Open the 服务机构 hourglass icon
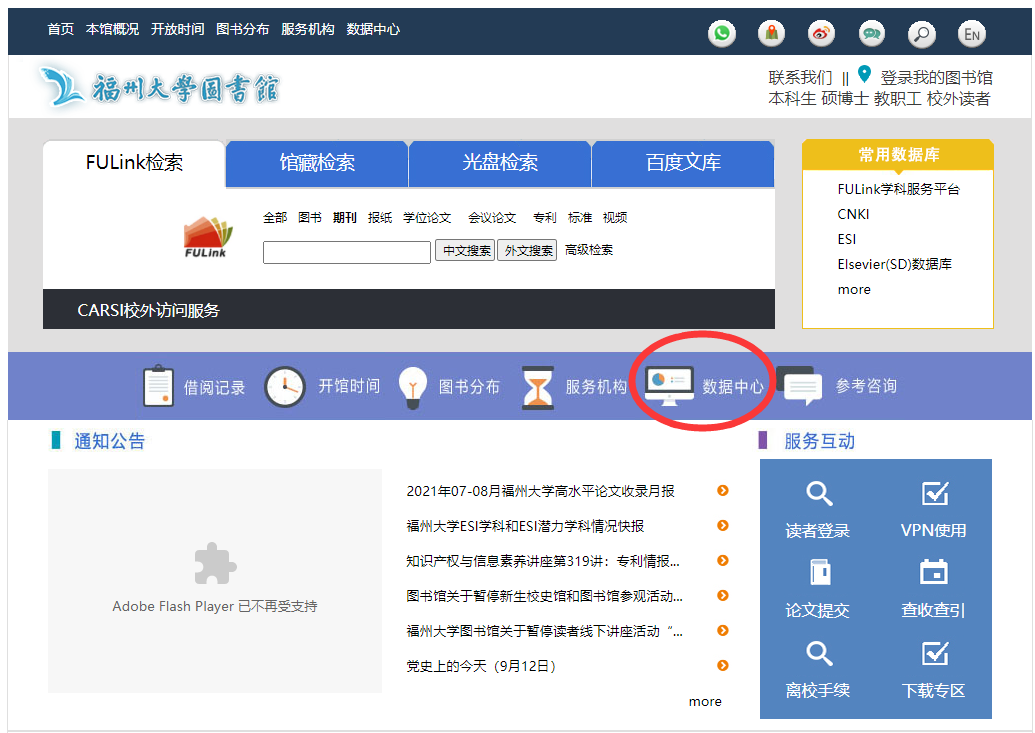This screenshot has width=1035, height=733. [x=538, y=387]
